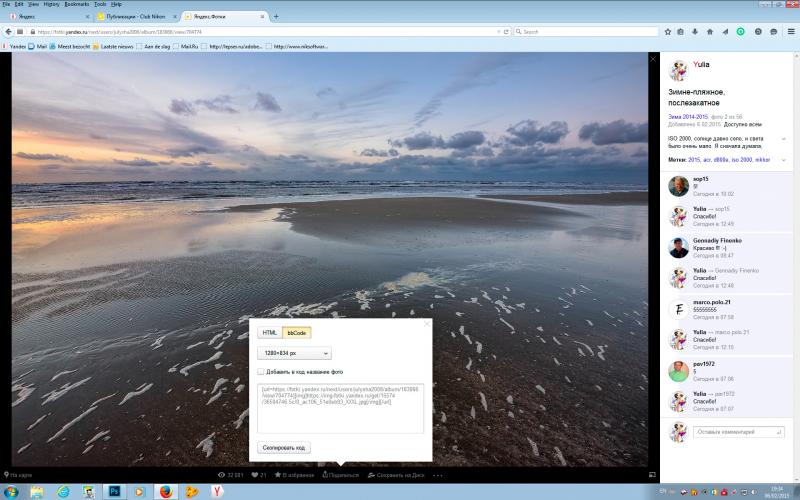Open Gennadiy Finenko's profile name
Screen dimensions: 800x500
717,240
